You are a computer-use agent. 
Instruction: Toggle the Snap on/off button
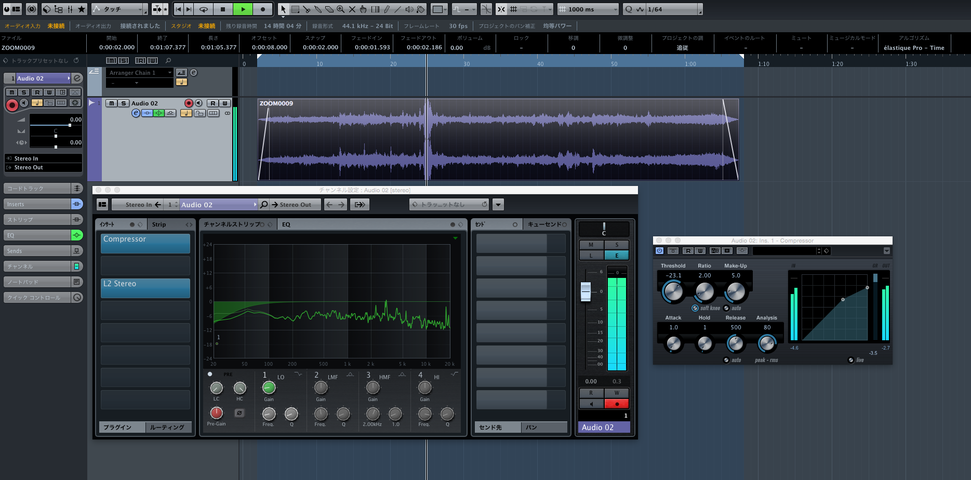coord(500,9)
